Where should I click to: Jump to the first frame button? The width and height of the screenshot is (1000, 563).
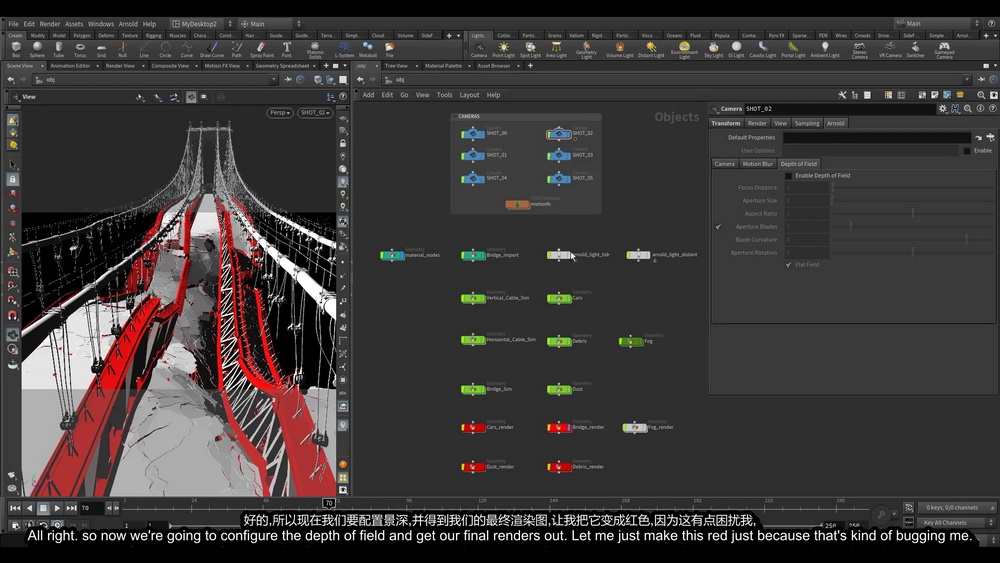[x=15, y=508]
